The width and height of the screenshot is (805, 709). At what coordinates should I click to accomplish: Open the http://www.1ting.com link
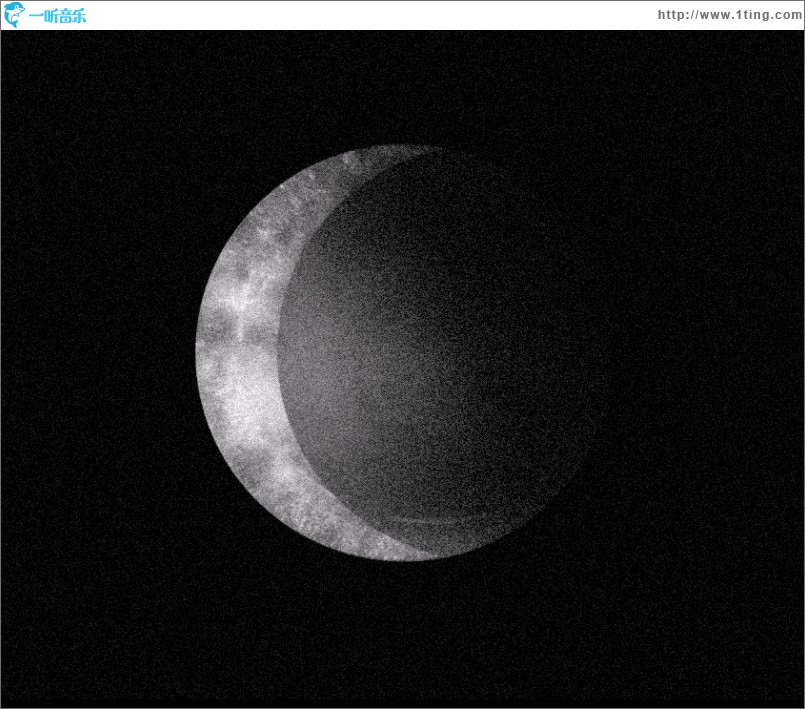point(730,15)
